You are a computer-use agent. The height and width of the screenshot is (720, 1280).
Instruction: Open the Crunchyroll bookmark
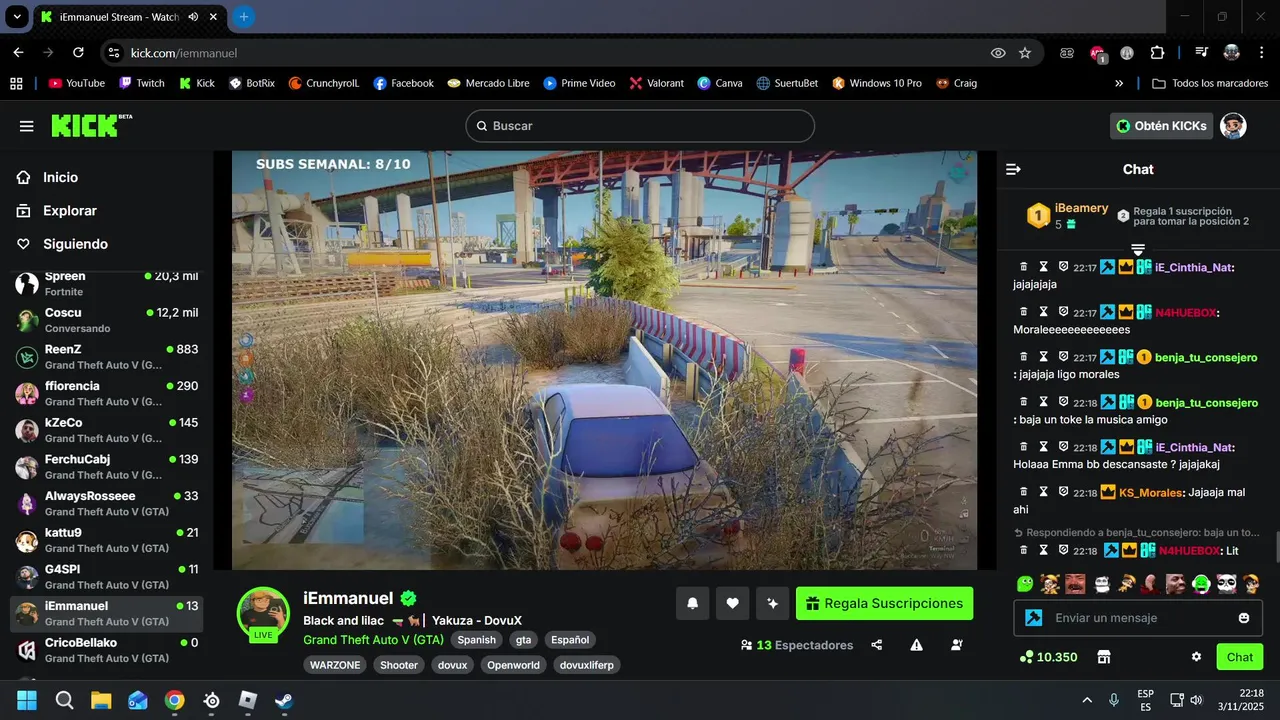point(323,83)
